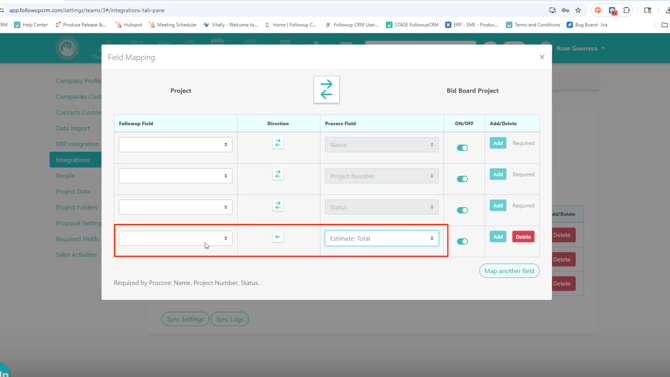
Task: Click left-arrow direction icon in Estimate: Total row
Action: coord(278,237)
